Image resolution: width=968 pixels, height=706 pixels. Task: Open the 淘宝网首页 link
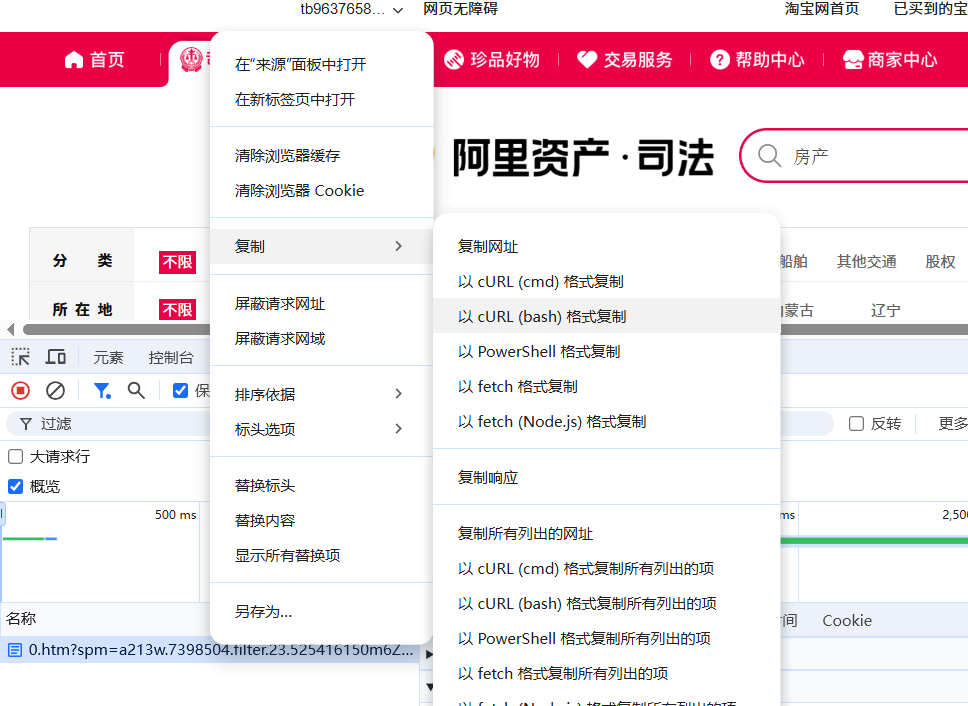822,9
